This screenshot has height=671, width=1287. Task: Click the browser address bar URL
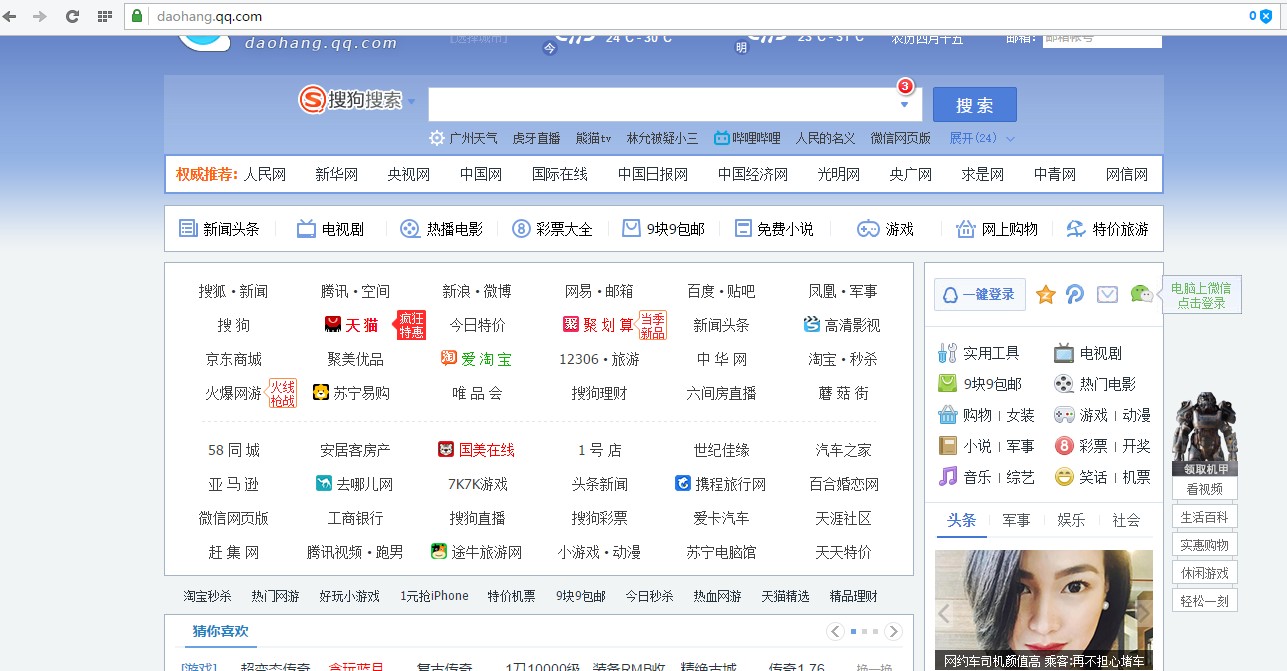tap(209, 16)
